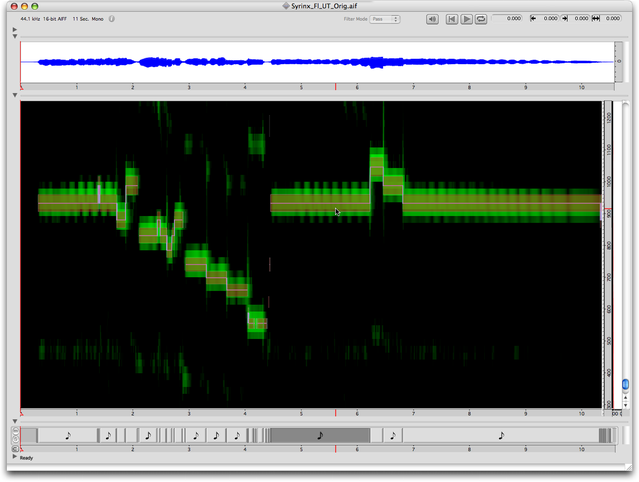Select the note segment around second 3.5
The image size is (639, 482).
[216, 436]
